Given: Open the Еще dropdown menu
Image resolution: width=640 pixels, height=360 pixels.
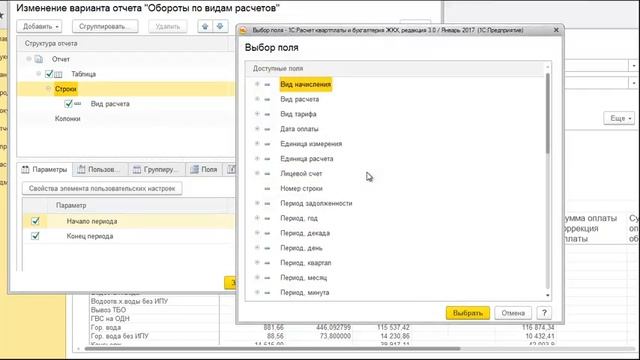Looking at the screenshot, I should tap(619, 118).
